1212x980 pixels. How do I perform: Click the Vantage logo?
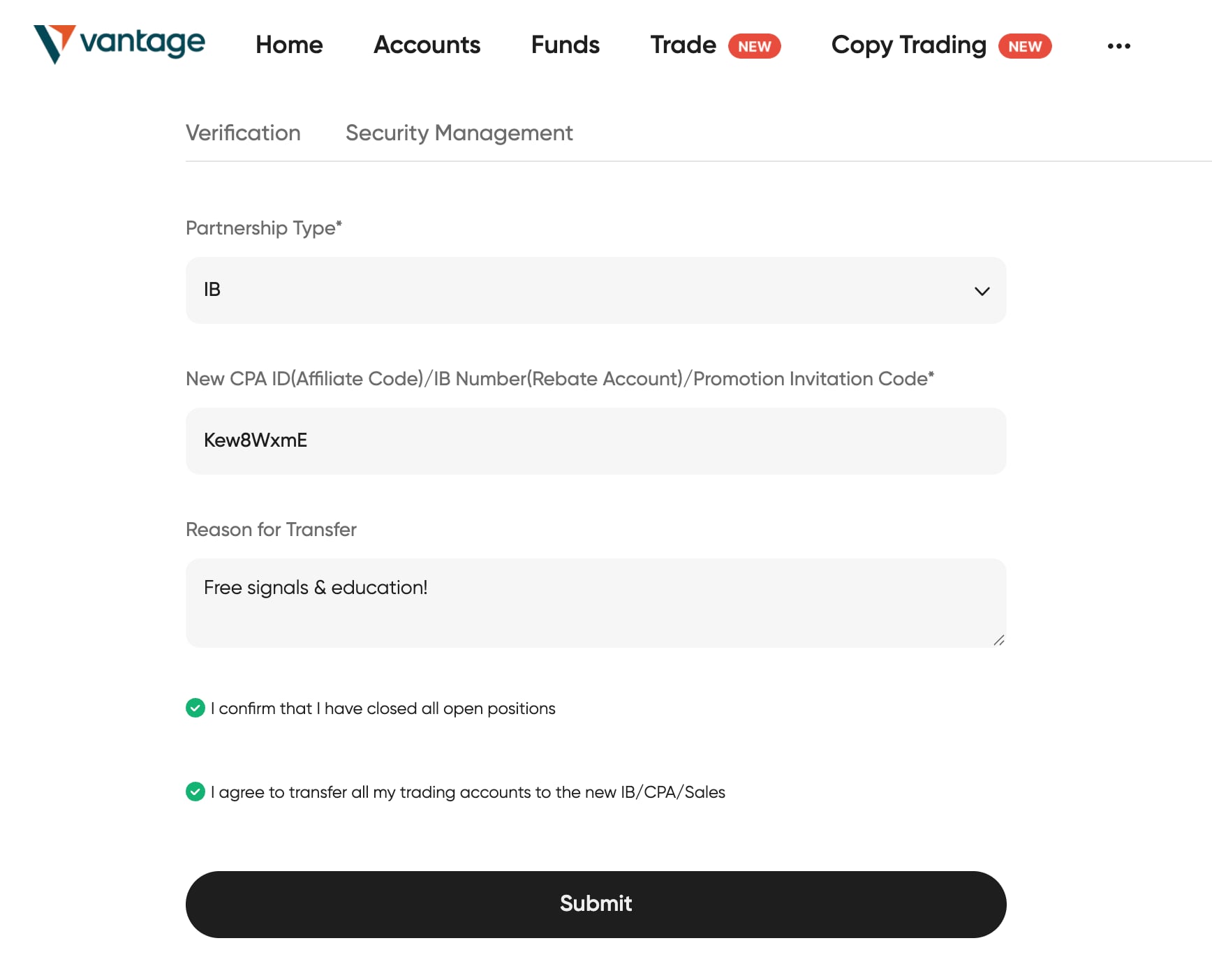coord(119,44)
